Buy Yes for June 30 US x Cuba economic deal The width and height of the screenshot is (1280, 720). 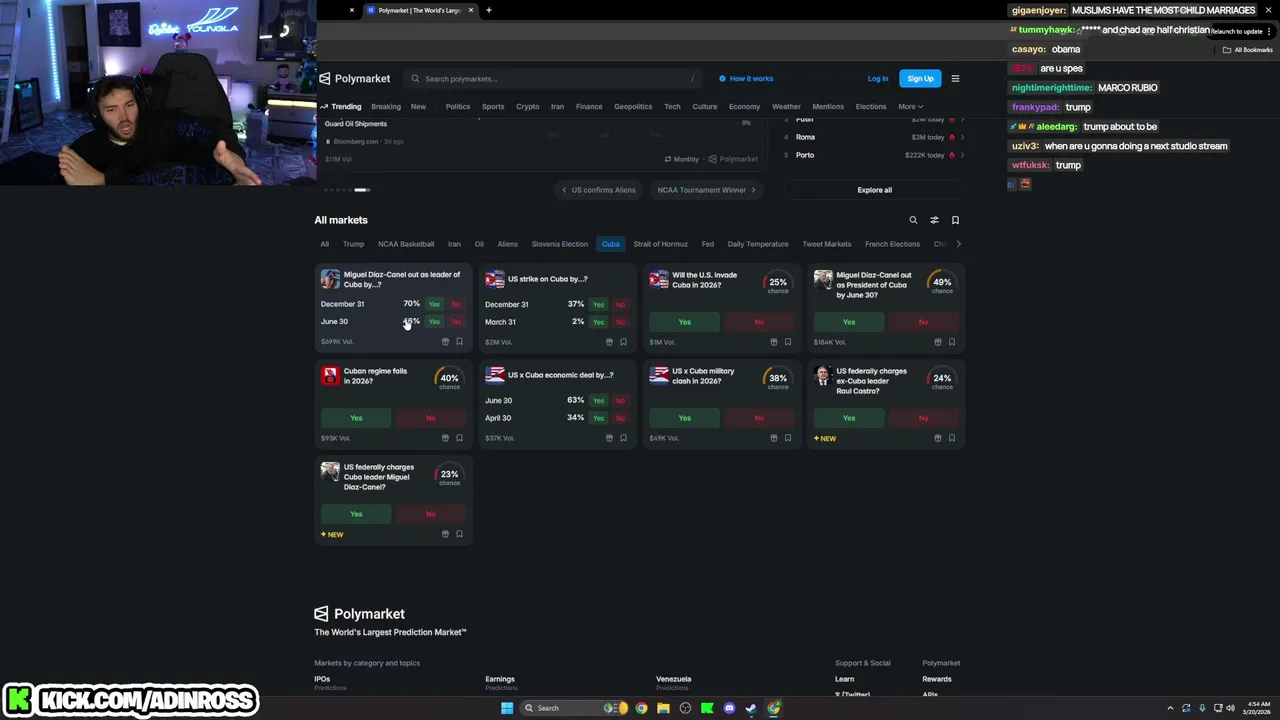tap(598, 400)
